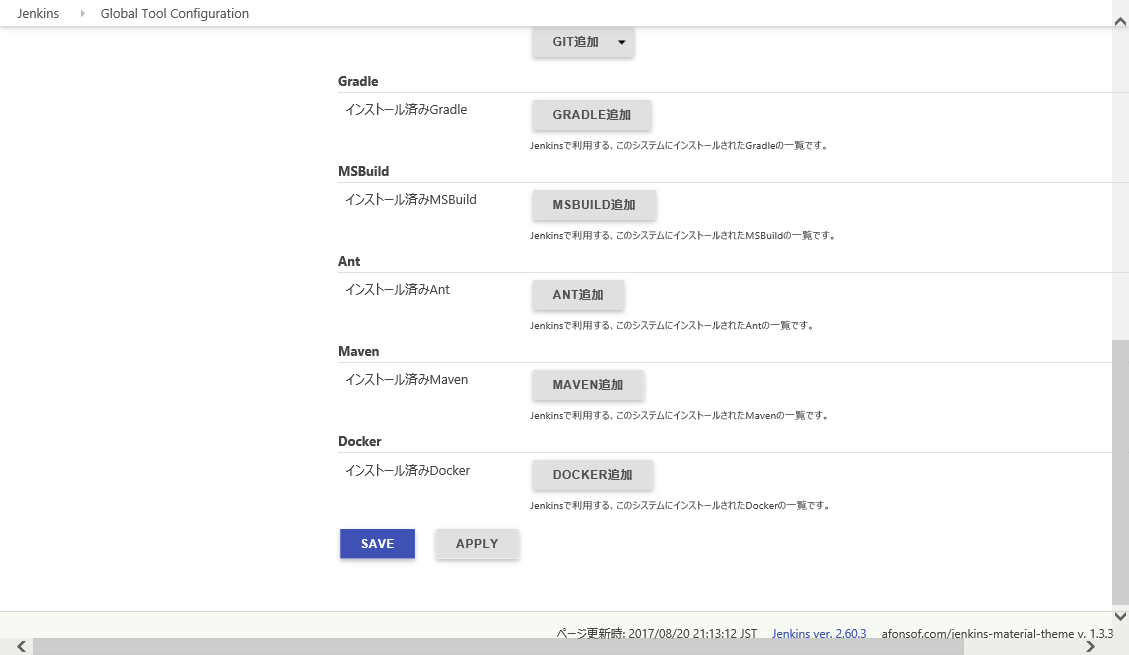Click the vertical scrollbar down arrow
The image size is (1129, 655).
click(1120, 616)
